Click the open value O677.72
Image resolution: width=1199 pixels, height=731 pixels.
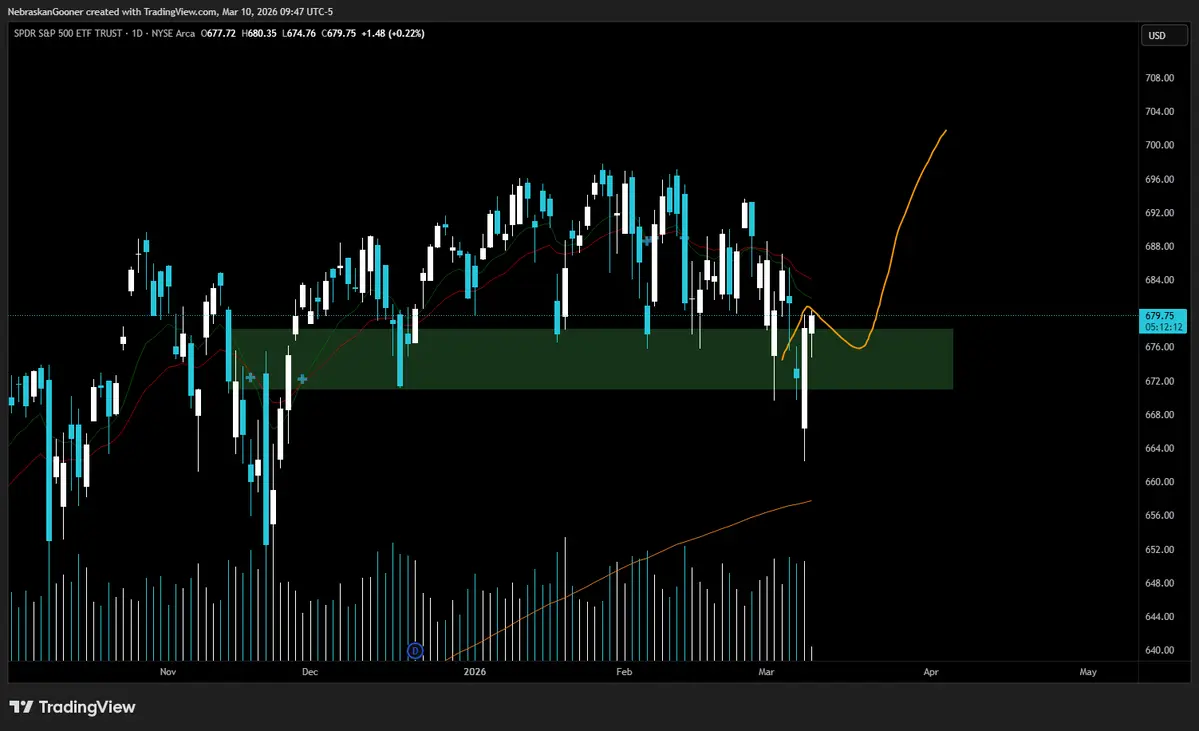(219, 34)
